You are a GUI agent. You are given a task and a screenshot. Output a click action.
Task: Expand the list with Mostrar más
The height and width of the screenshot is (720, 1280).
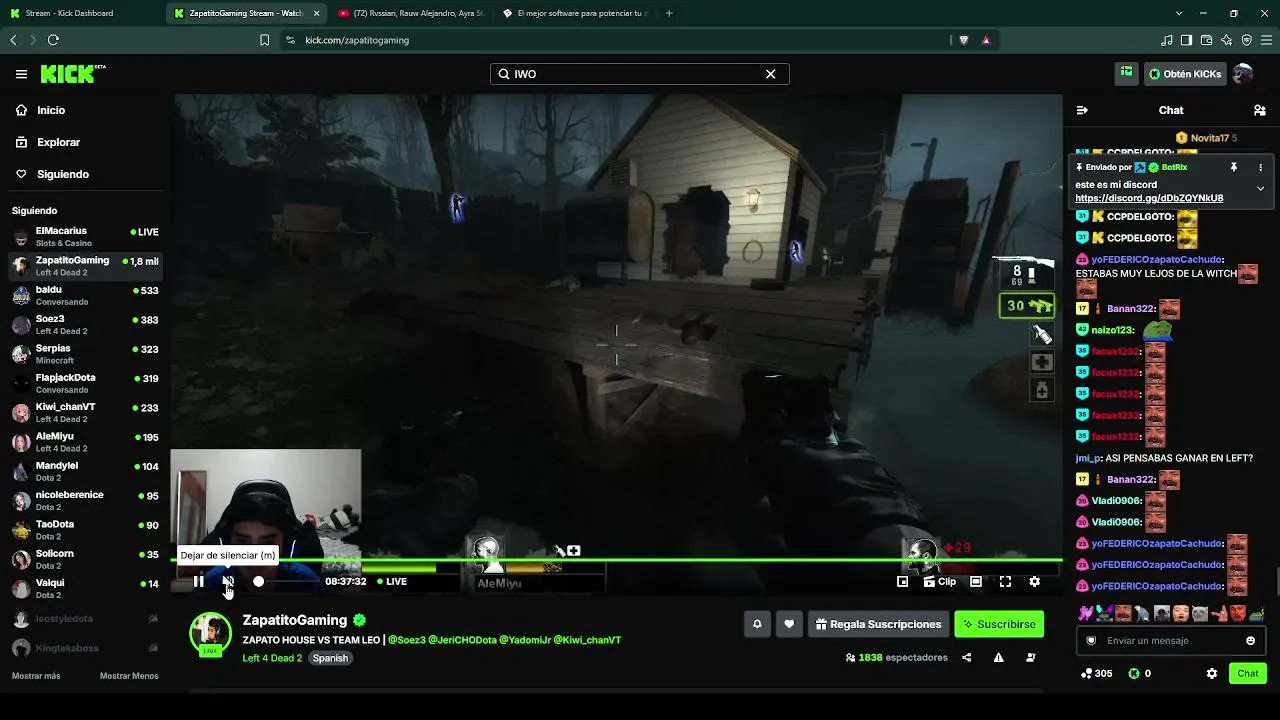[36, 676]
